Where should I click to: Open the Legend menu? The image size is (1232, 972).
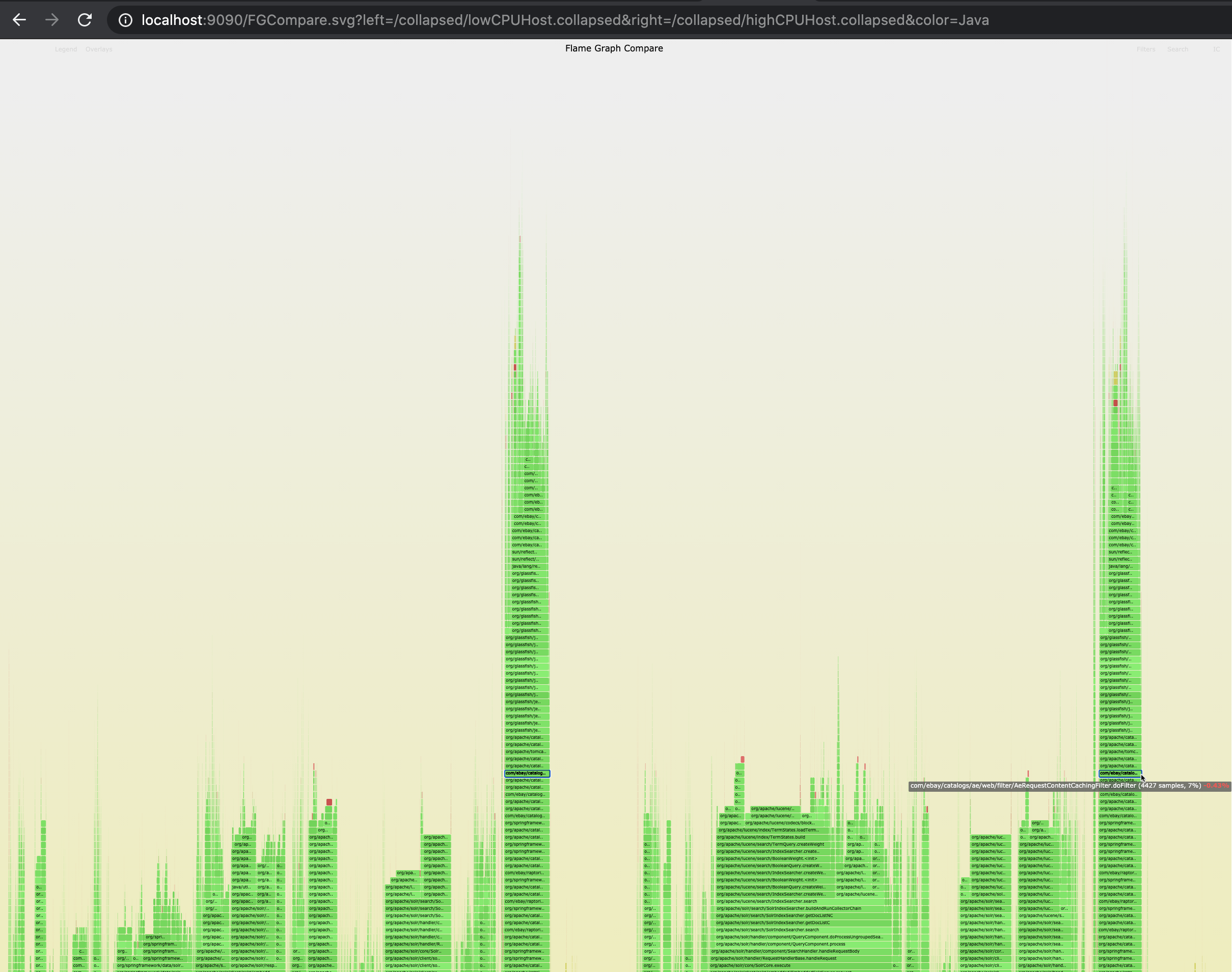click(66, 49)
